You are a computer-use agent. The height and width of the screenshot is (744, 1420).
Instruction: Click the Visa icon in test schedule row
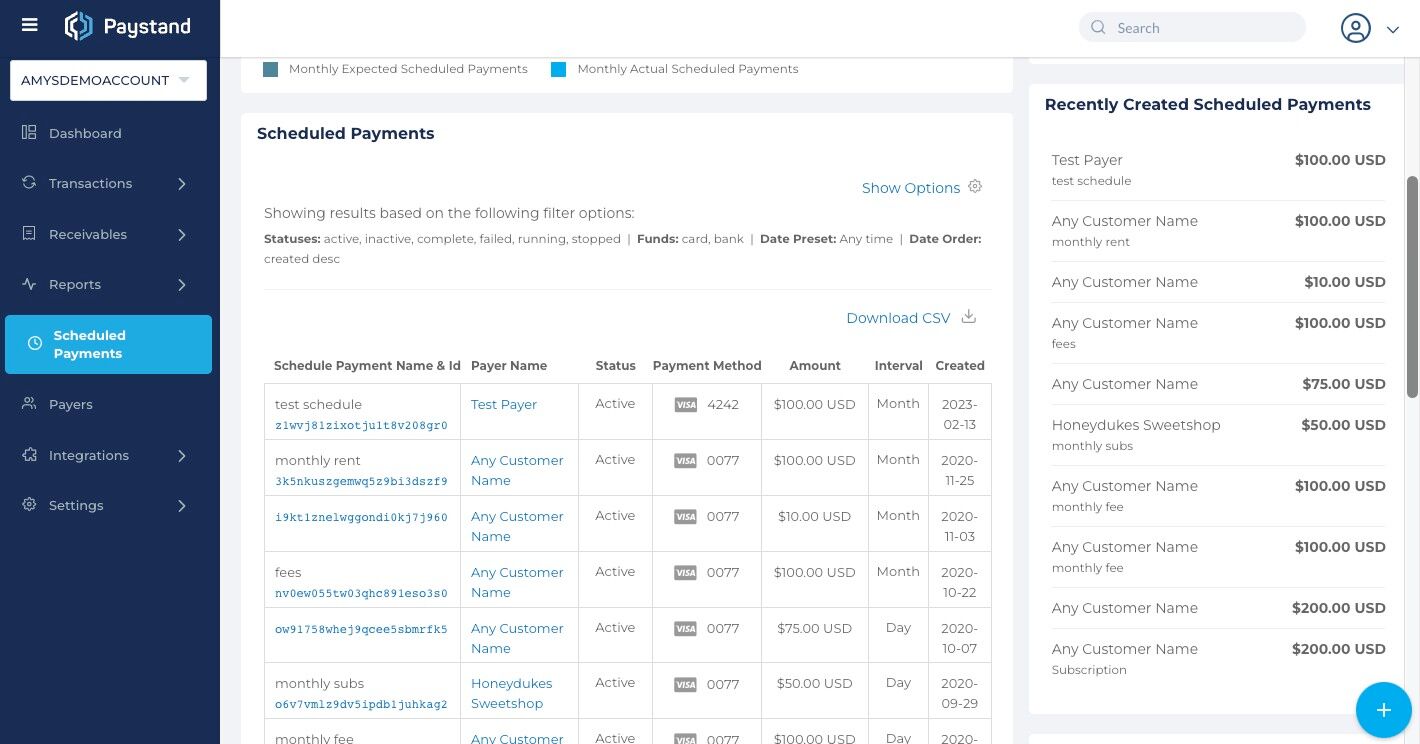coord(686,405)
